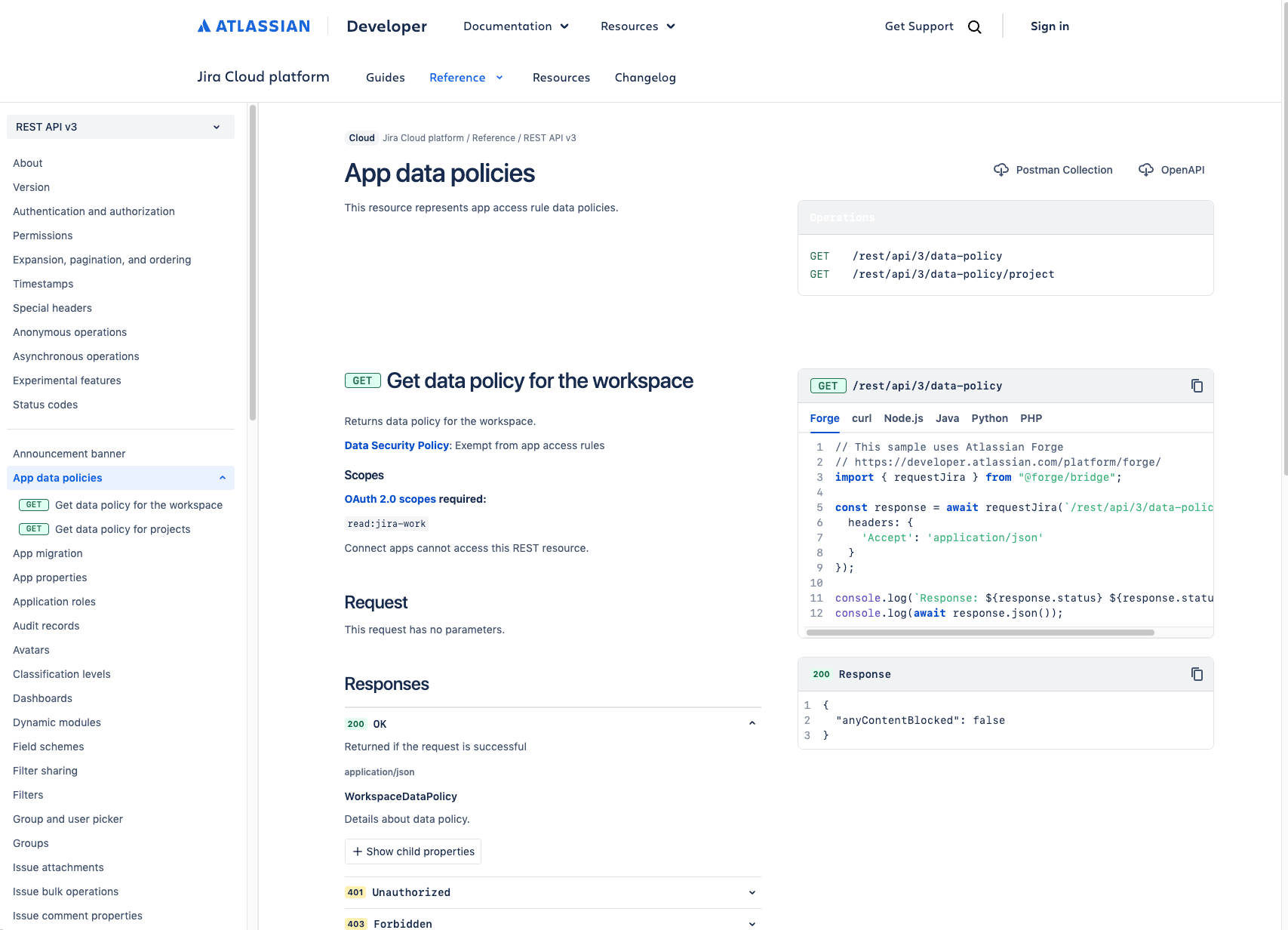Copy the GET data-policy code sample
This screenshot has width=1288, height=930.
1196,386
